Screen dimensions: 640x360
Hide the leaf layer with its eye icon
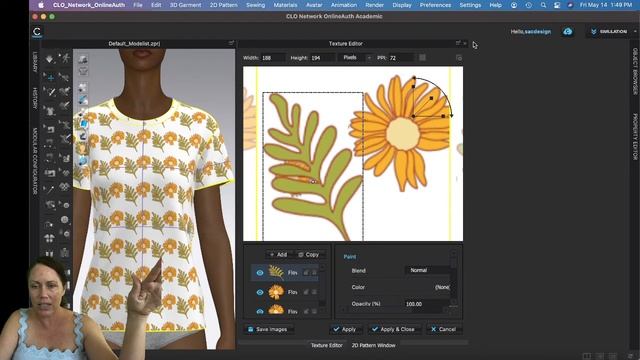pyautogui.click(x=260, y=273)
